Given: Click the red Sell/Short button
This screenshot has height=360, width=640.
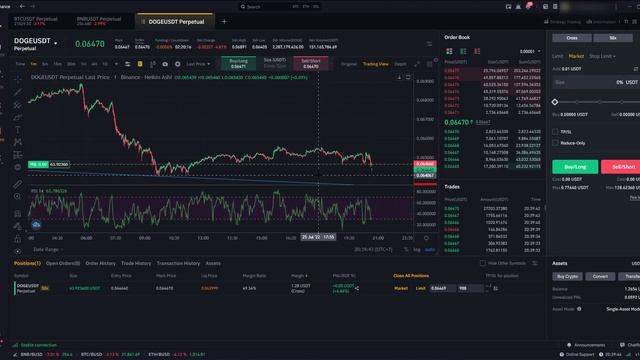Looking at the screenshot, I should point(620,167).
